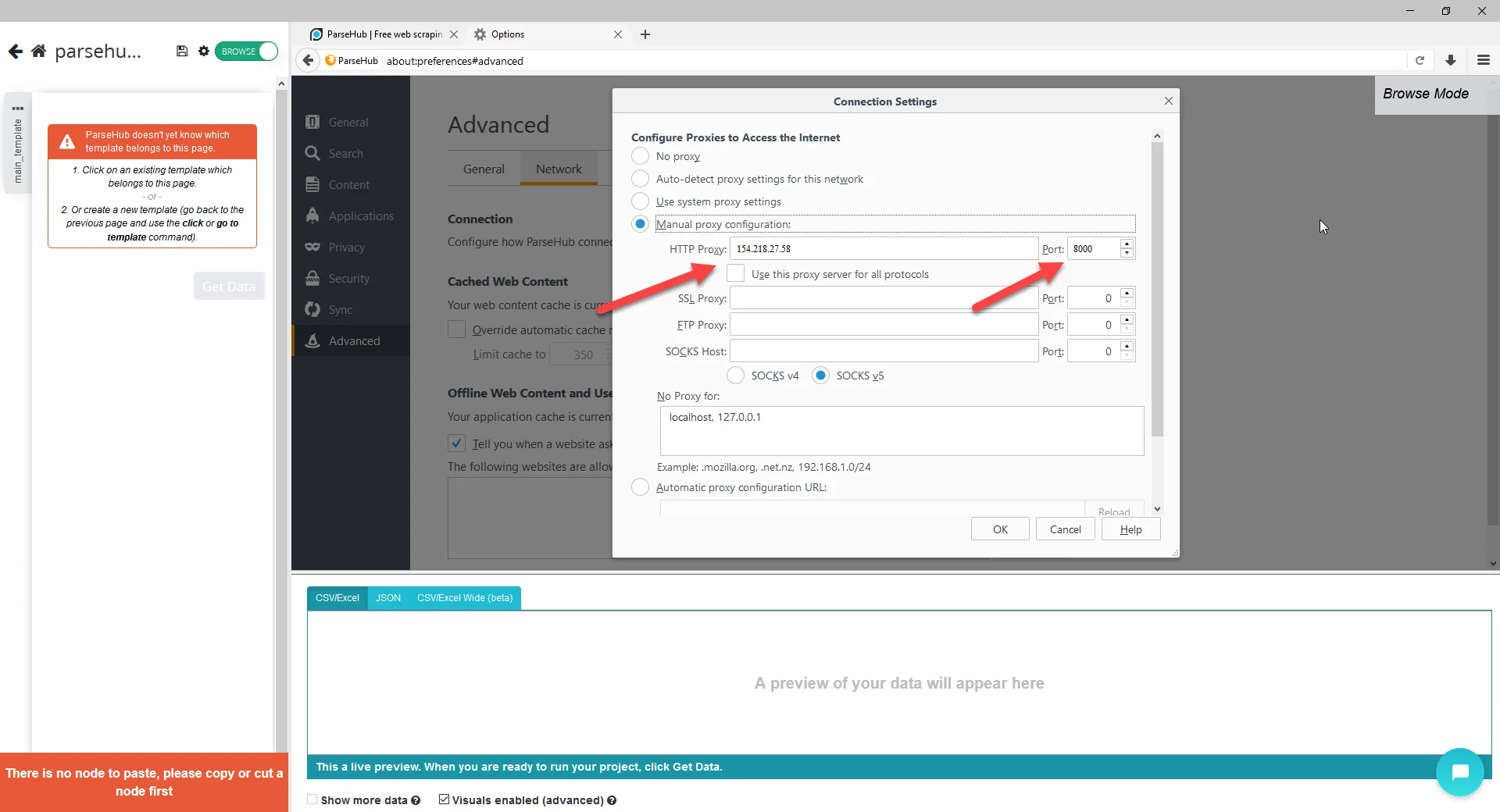Image resolution: width=1500 pixels, height=812 pixels.
Task: Select SOCKS v4 radio button
Action: tap(735, 376)
